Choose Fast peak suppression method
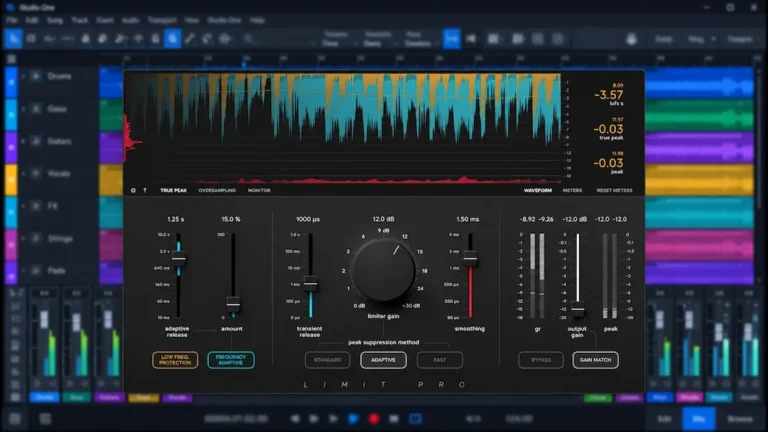Screen dimensions: 768x432 click(x=439, y=360)
